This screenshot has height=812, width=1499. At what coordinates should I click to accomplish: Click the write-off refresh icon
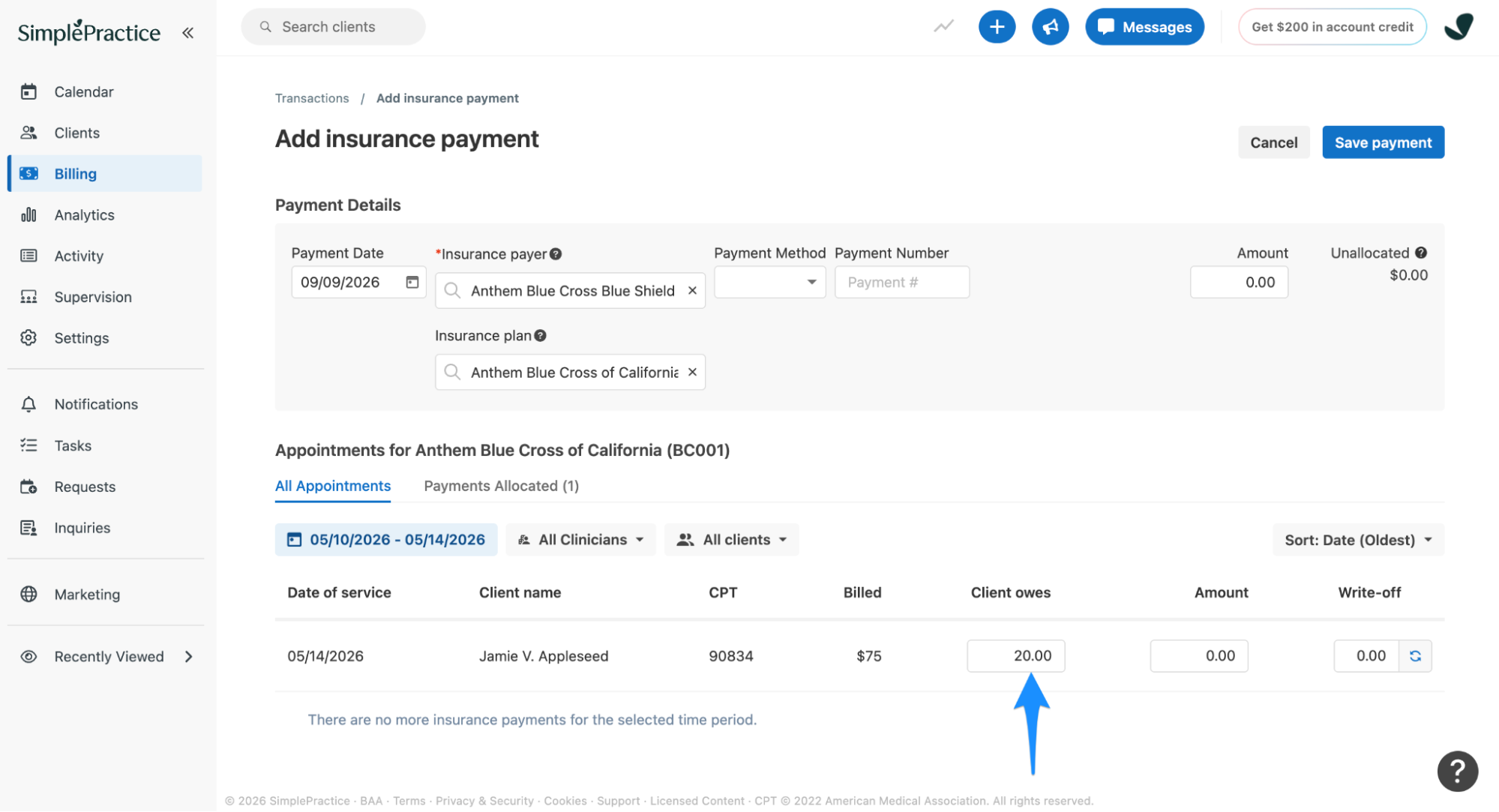point(1415,656)
